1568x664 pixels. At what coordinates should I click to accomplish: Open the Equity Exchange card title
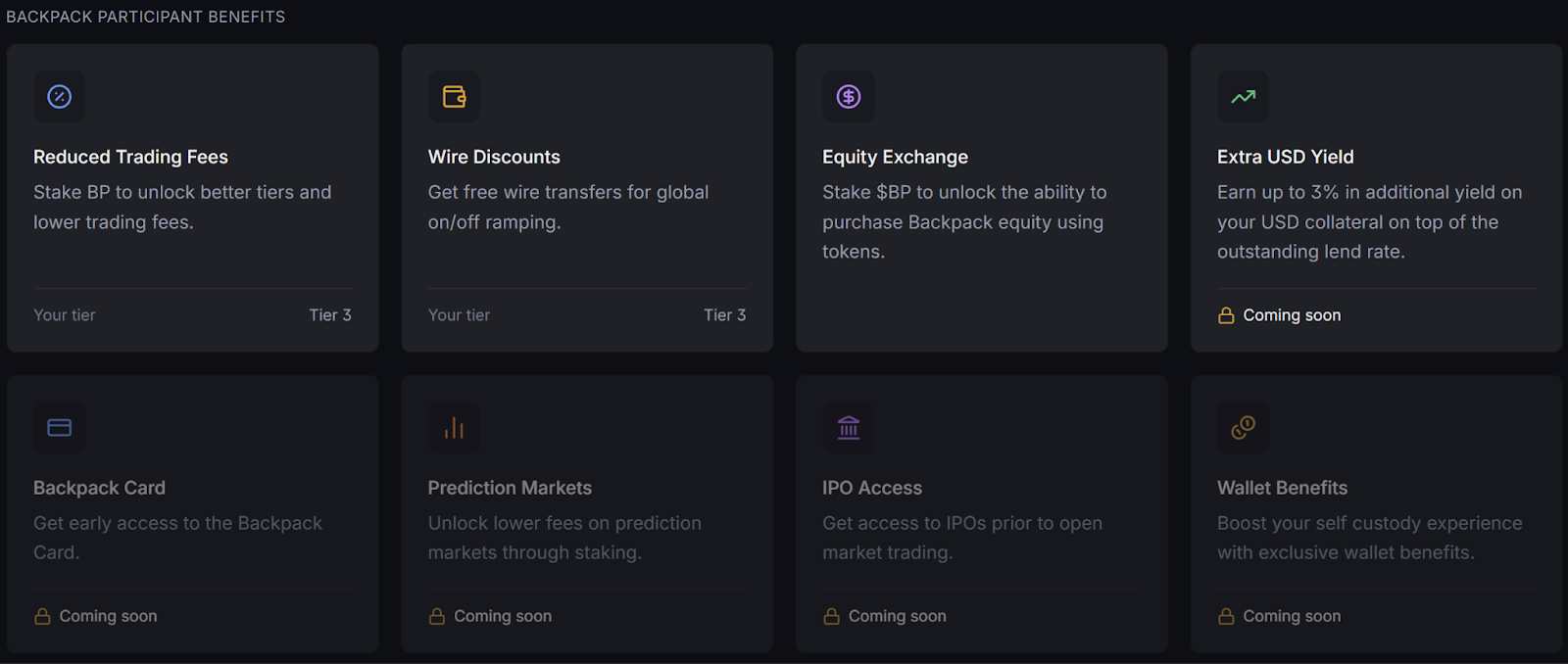(895, 157)
